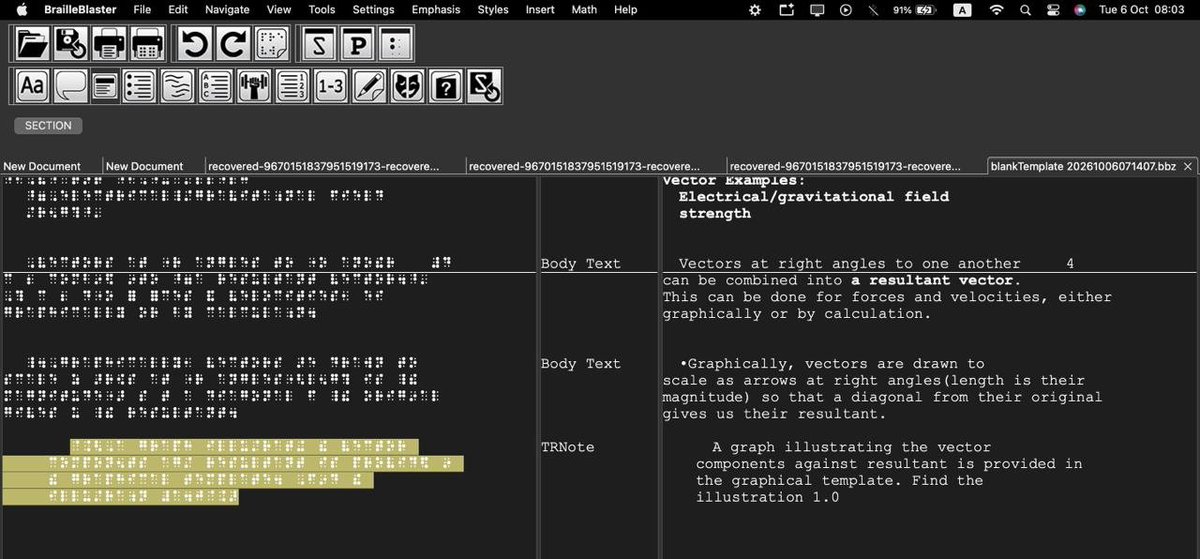Open the Math menu

click(x=584, y=9)
